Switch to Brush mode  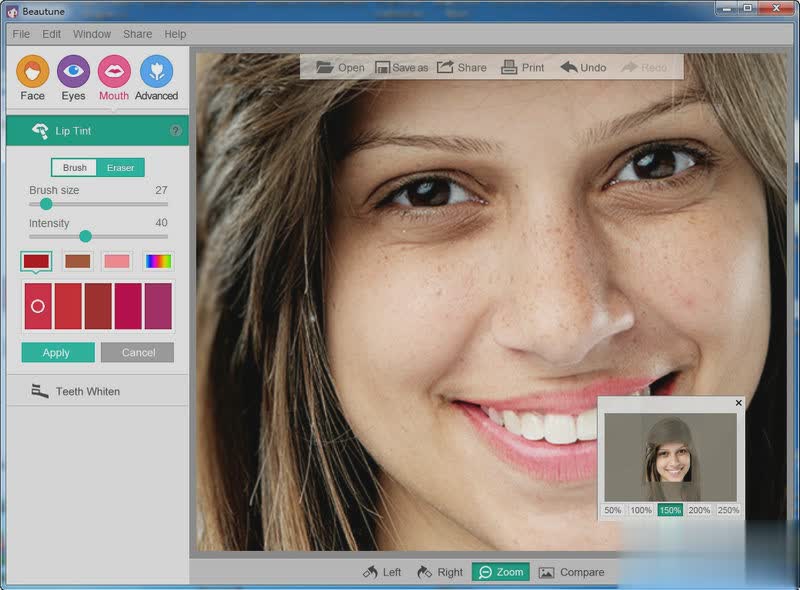(x=75, y=168)
